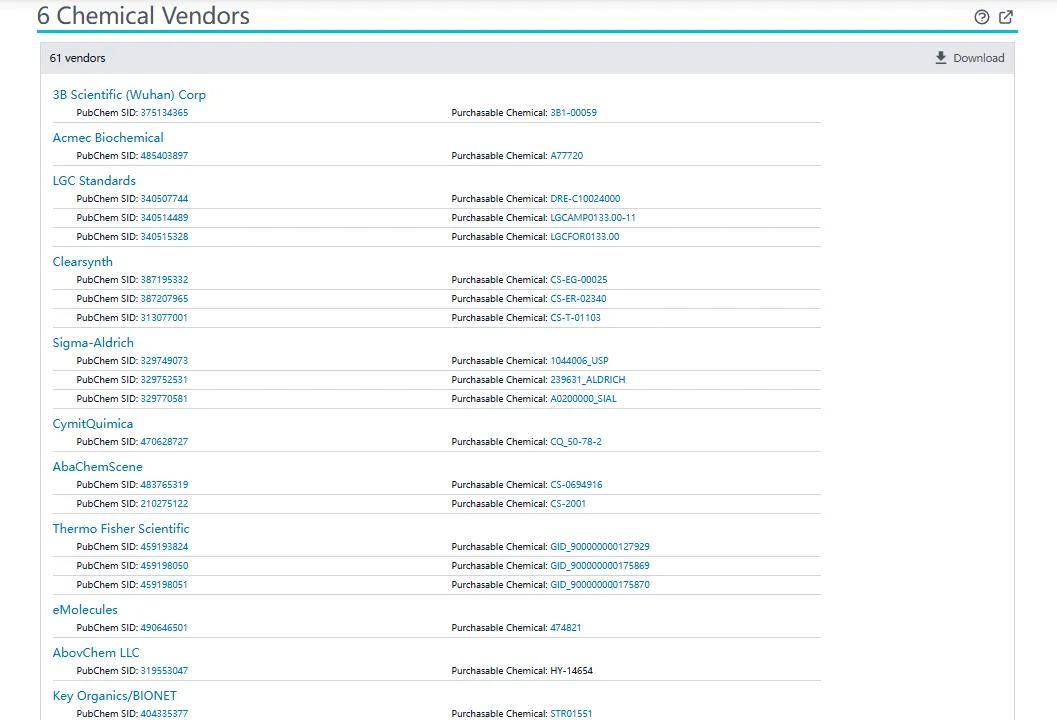Open purchasable chemical 3B1-00059
The image size is (1057, 720).
point(574,113)
